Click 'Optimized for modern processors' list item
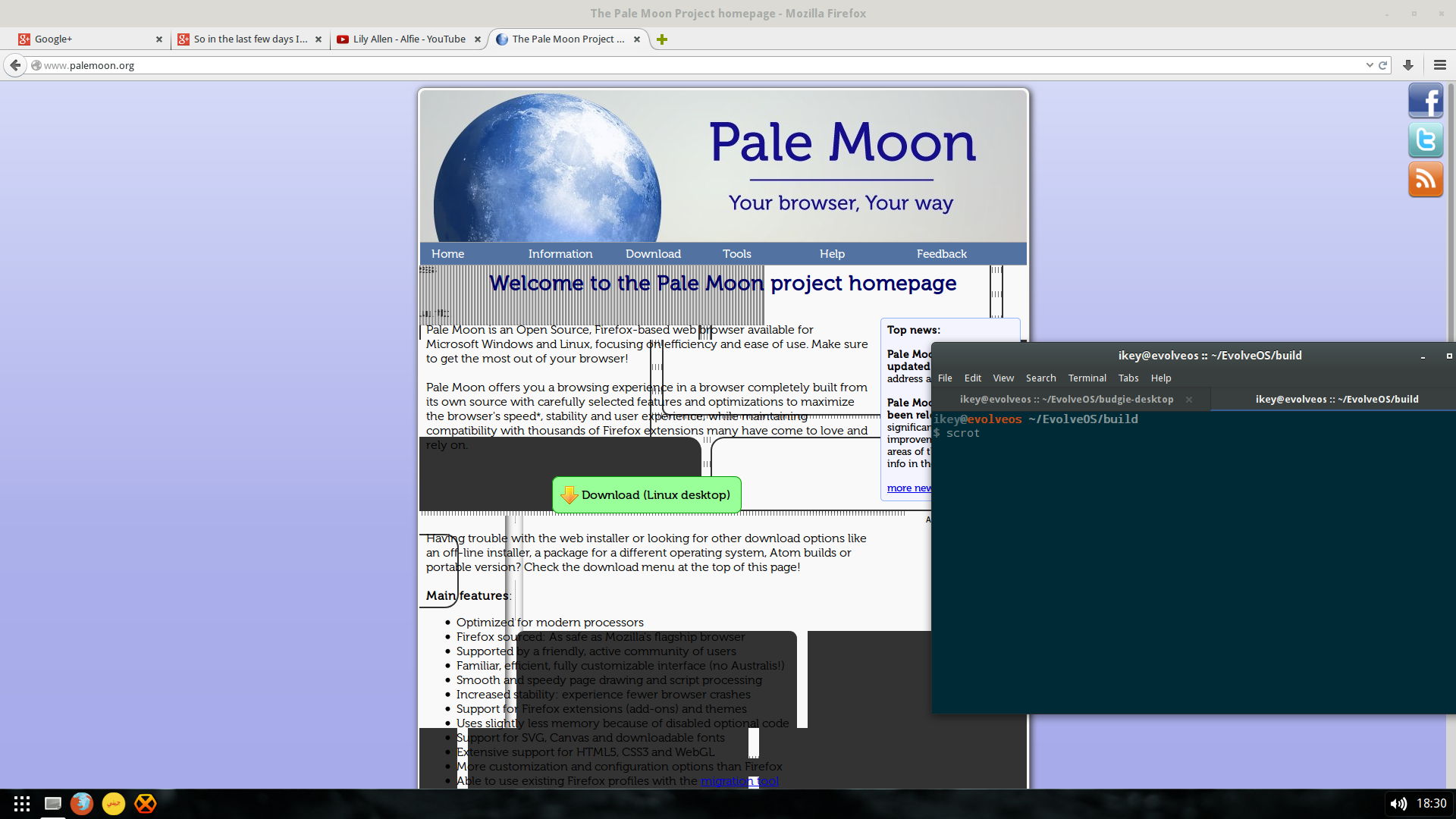This screenshot has height=819, width=1456. pos(550,623)
